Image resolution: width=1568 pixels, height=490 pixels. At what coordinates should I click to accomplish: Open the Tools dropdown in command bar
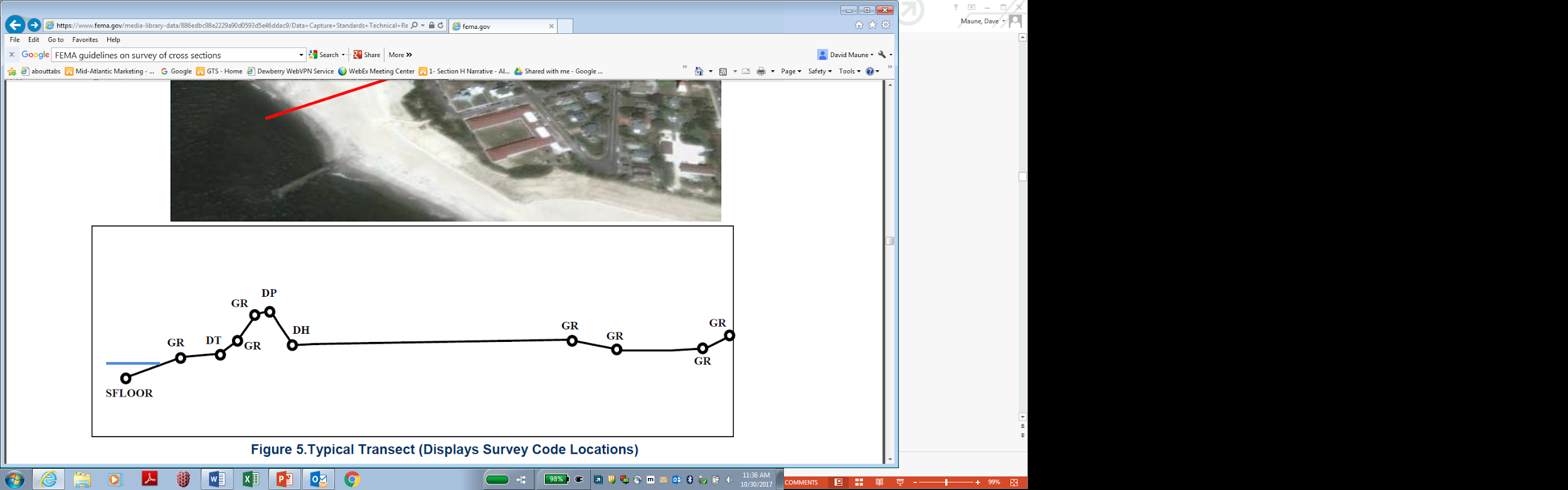tap(850, 72)
